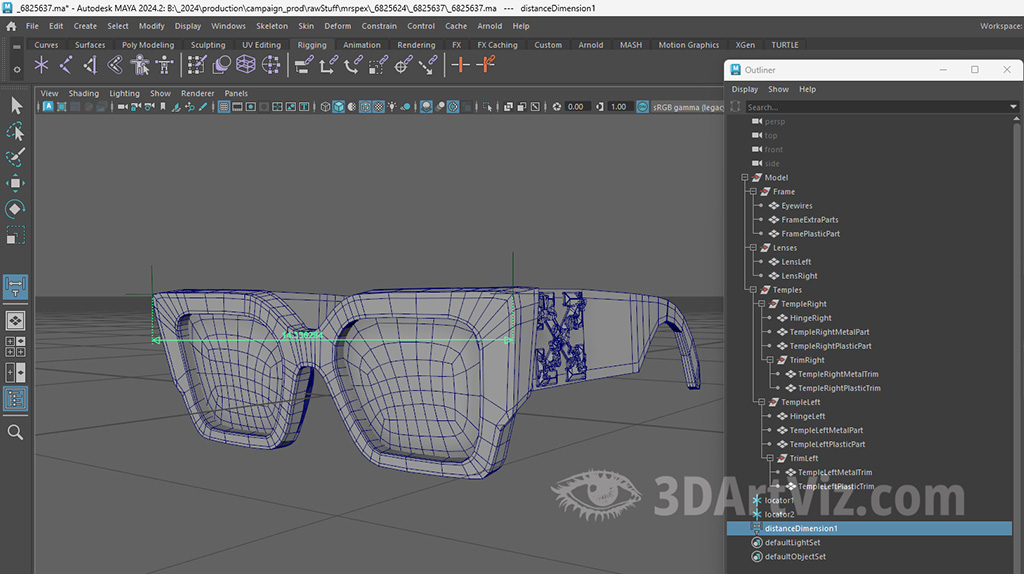This screenshot has height=574, width=1024.
Task: Open the search magnifier in left sidebar
Action: [x=15, y=432]
